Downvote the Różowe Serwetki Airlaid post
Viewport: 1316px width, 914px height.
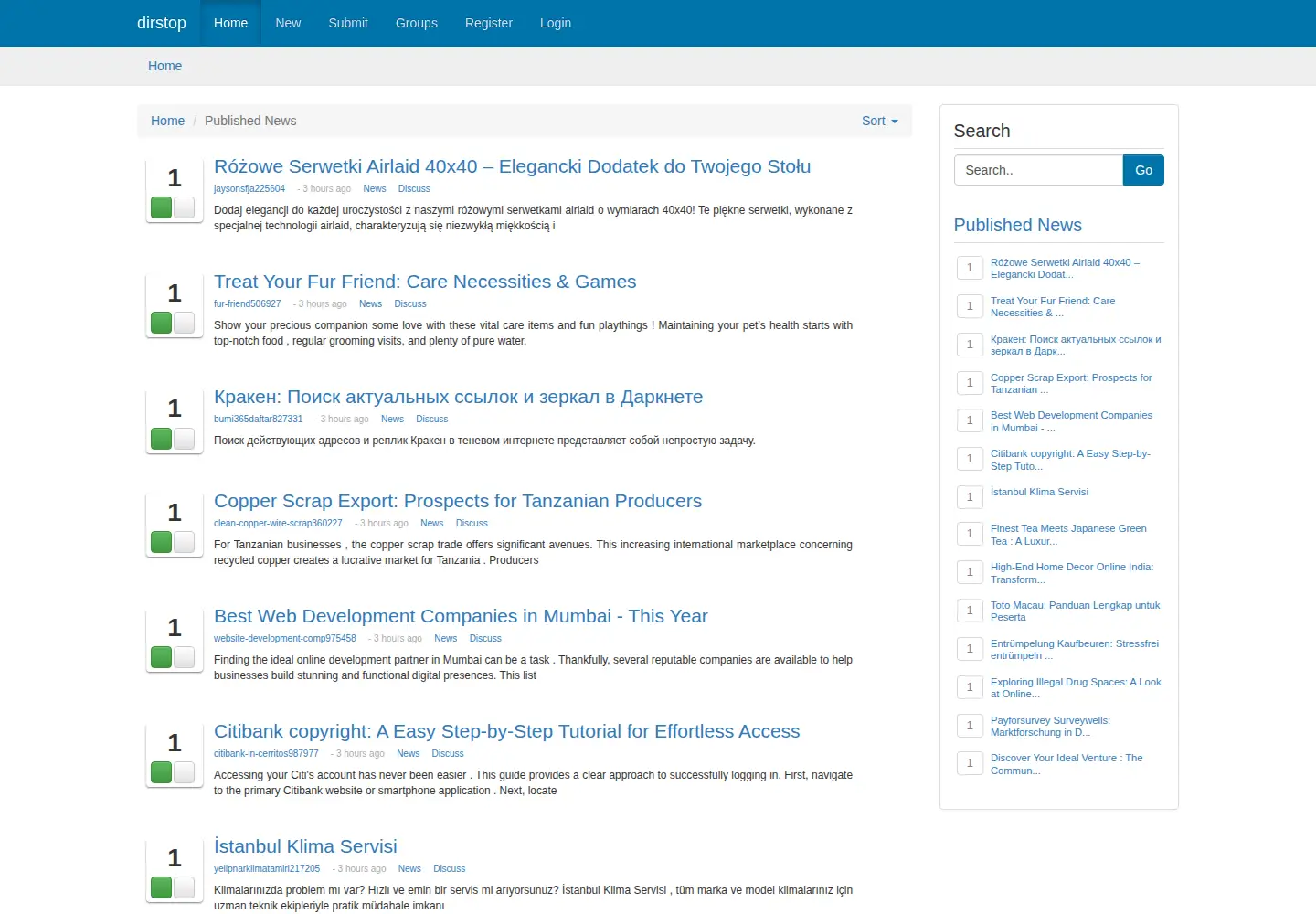click(x=184, y=207)
